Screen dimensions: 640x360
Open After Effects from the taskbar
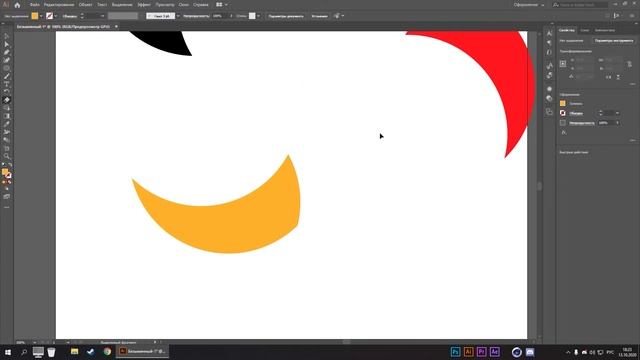click(495, 352)
